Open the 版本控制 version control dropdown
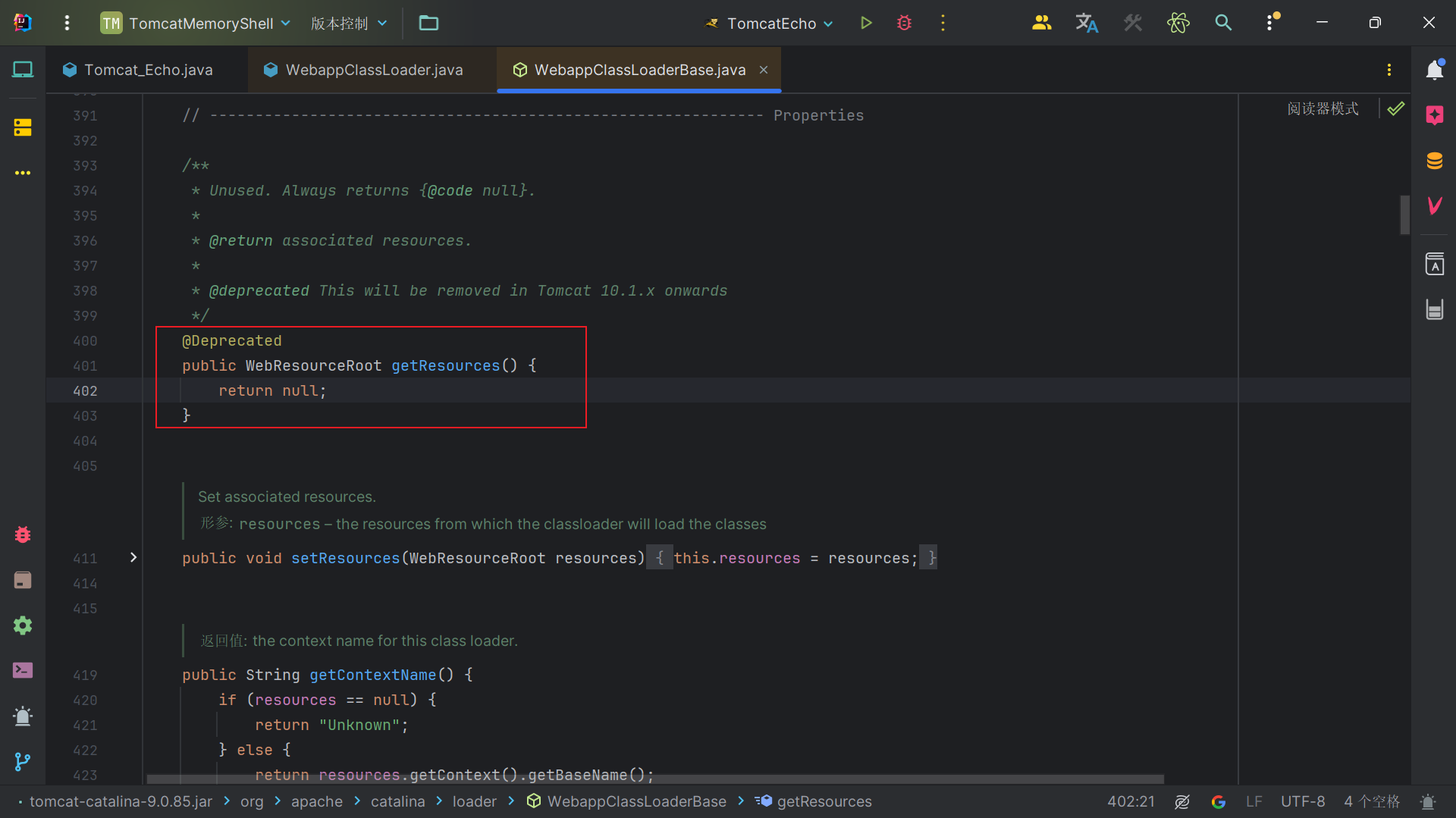This screenshot has width=1456, height=818. [x=349, y=23]
